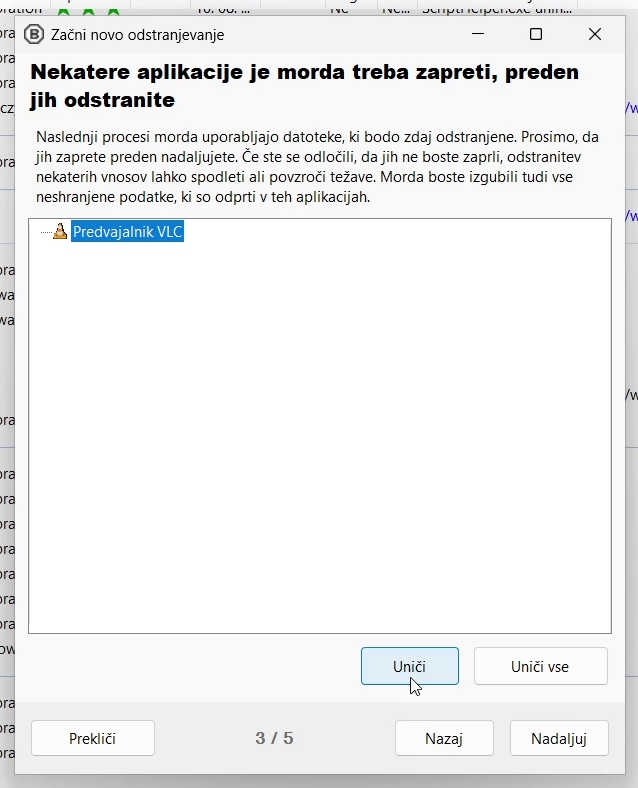Click the dotted tree connector before the VLC entry
The width and height of the screenshot is (638, 788).
point(44,232)
